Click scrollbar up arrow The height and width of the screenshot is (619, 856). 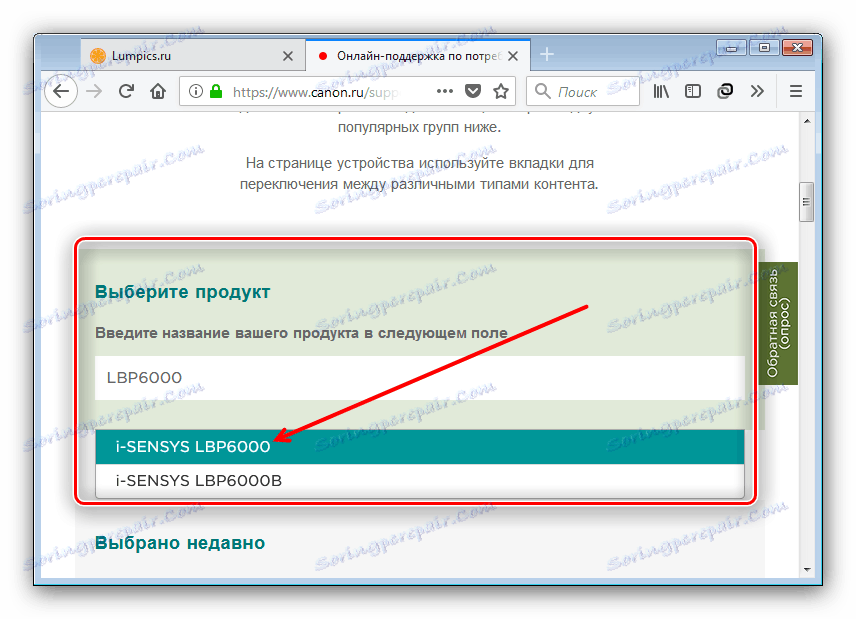[x=807, y=121]
